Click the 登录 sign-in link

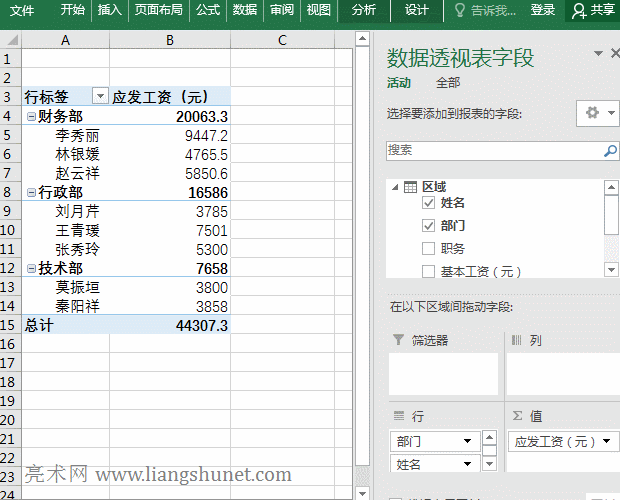542,9
